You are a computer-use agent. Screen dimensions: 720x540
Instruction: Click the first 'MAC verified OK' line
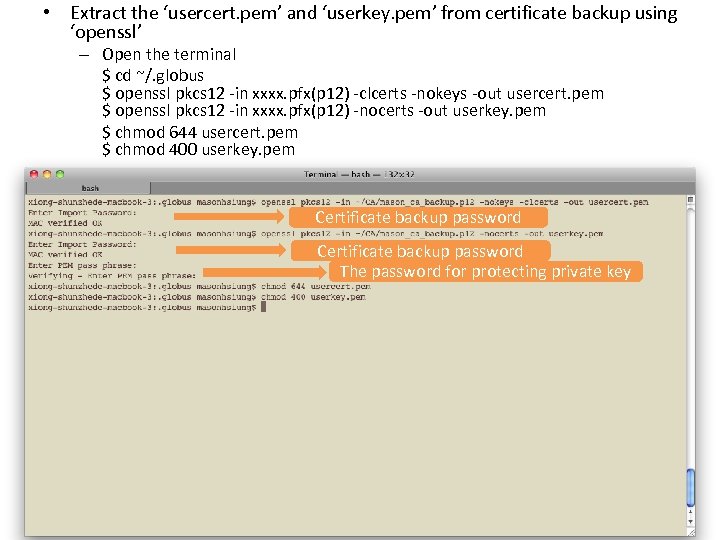65,223
